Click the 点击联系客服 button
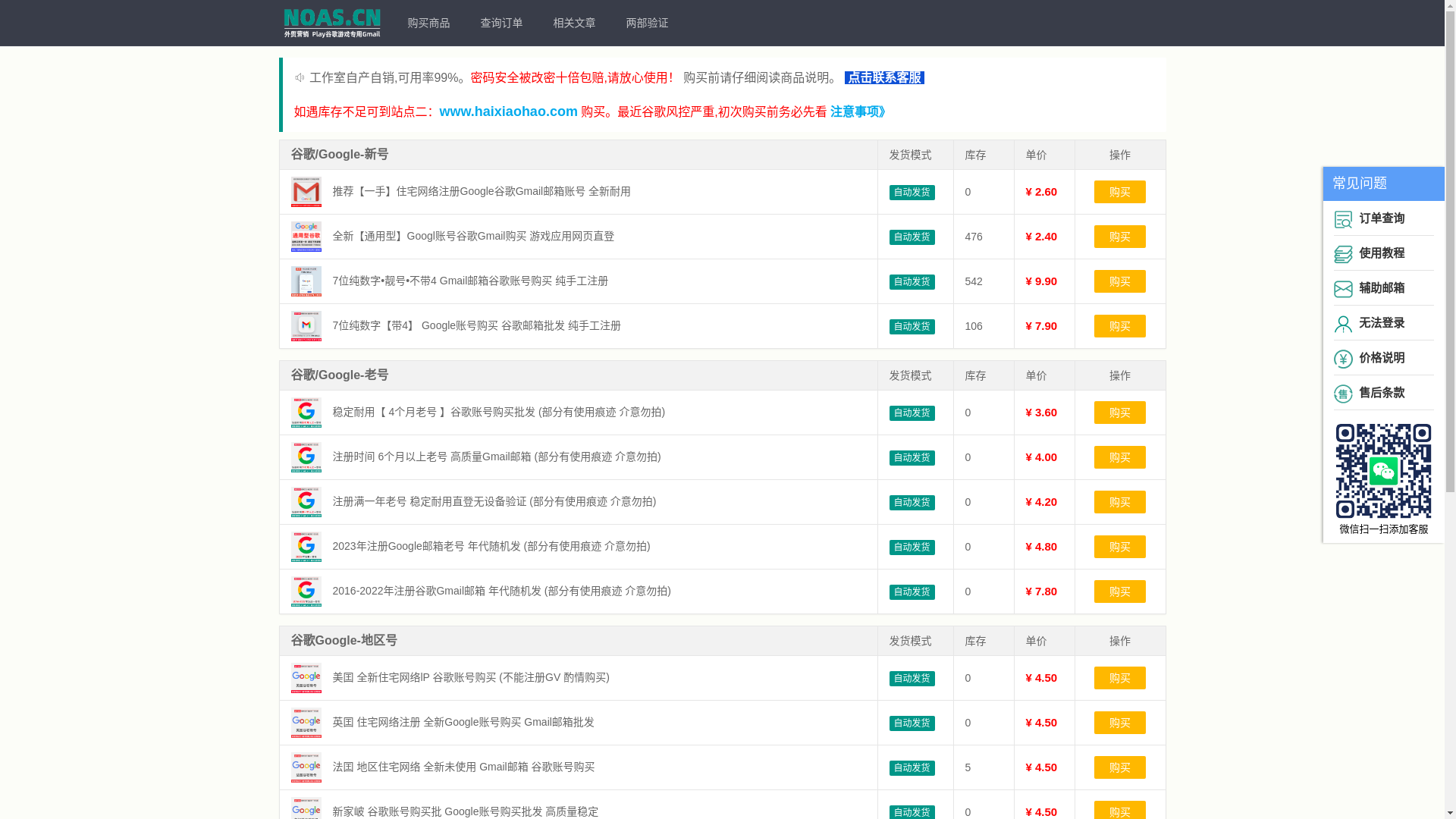 pyautogui.click(x=884, y=77)
